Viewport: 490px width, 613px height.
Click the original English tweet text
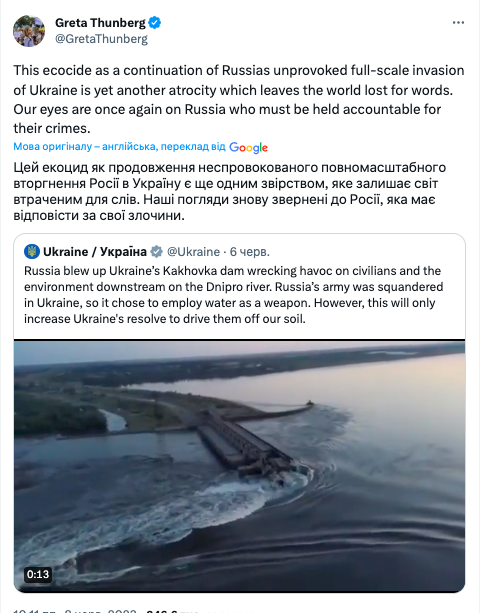(x=239, y=99)
